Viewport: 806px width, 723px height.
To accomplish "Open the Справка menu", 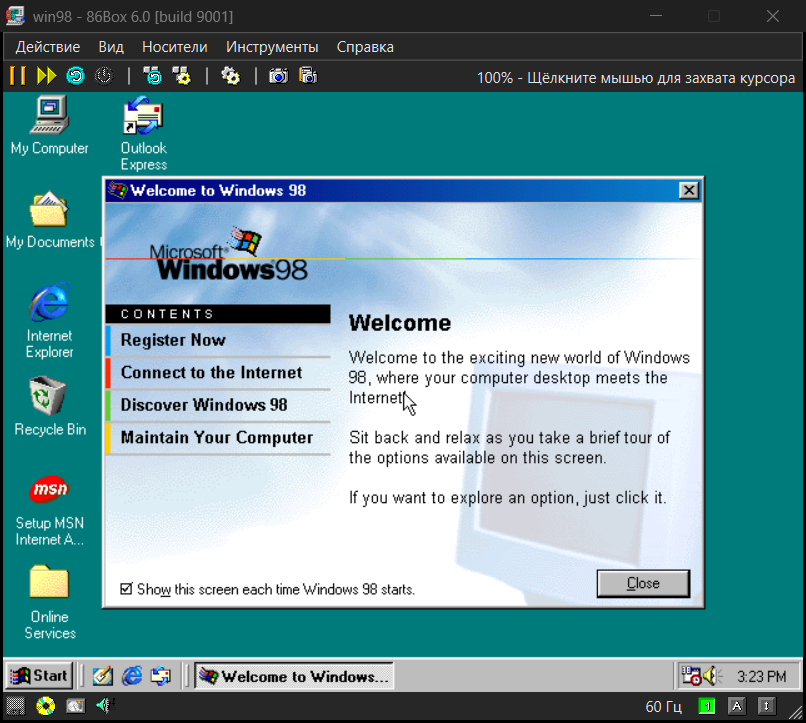I will 365,47.
